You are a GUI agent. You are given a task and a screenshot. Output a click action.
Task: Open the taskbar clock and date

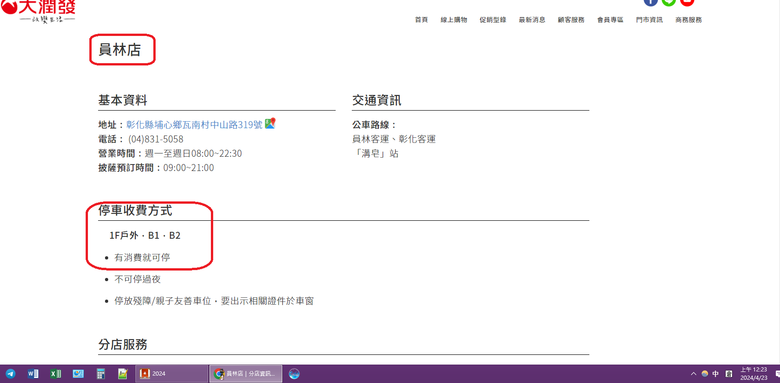coord(753,374)
